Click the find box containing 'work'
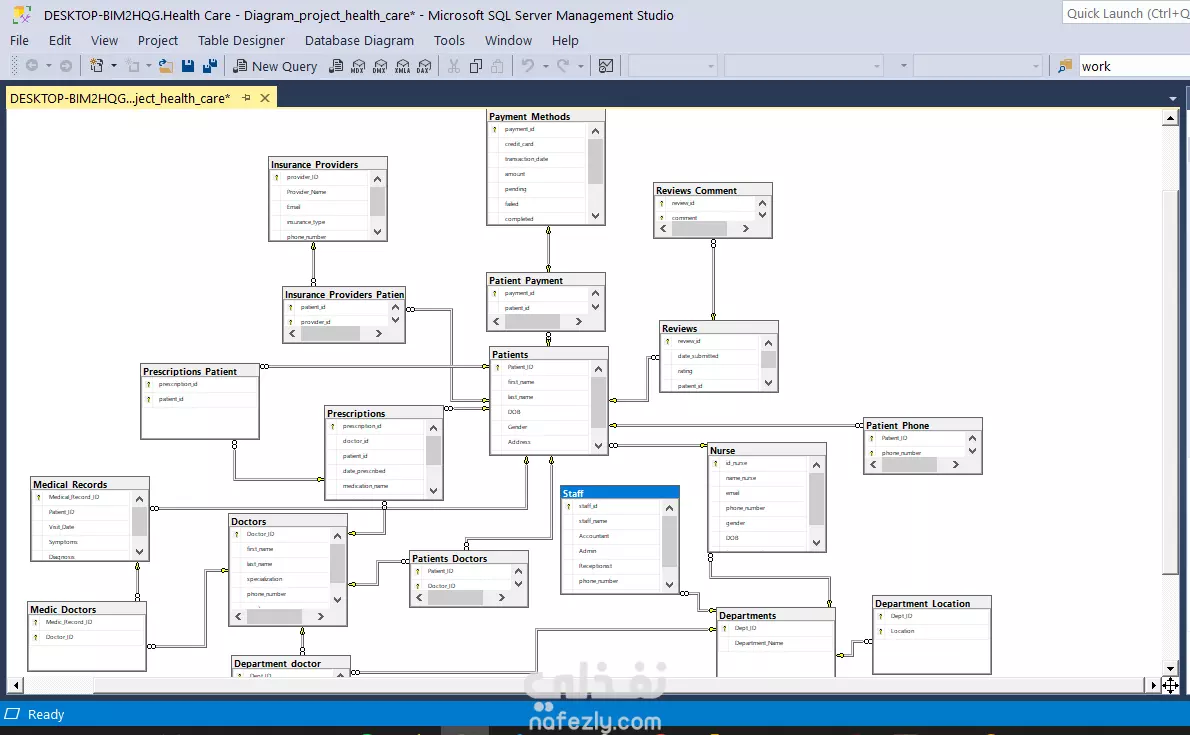 [1133, 66]
